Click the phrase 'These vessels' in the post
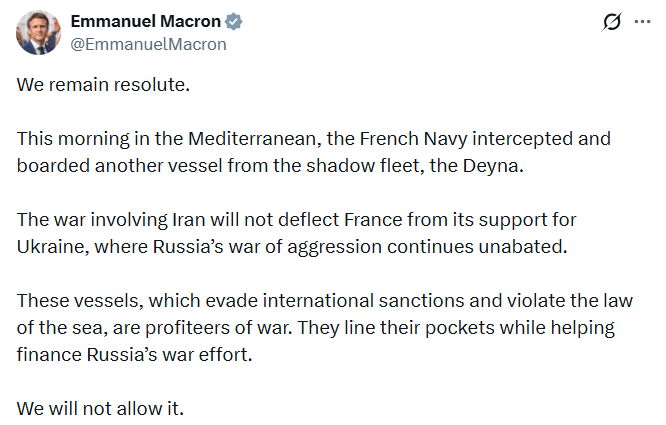 coord(70,299)
